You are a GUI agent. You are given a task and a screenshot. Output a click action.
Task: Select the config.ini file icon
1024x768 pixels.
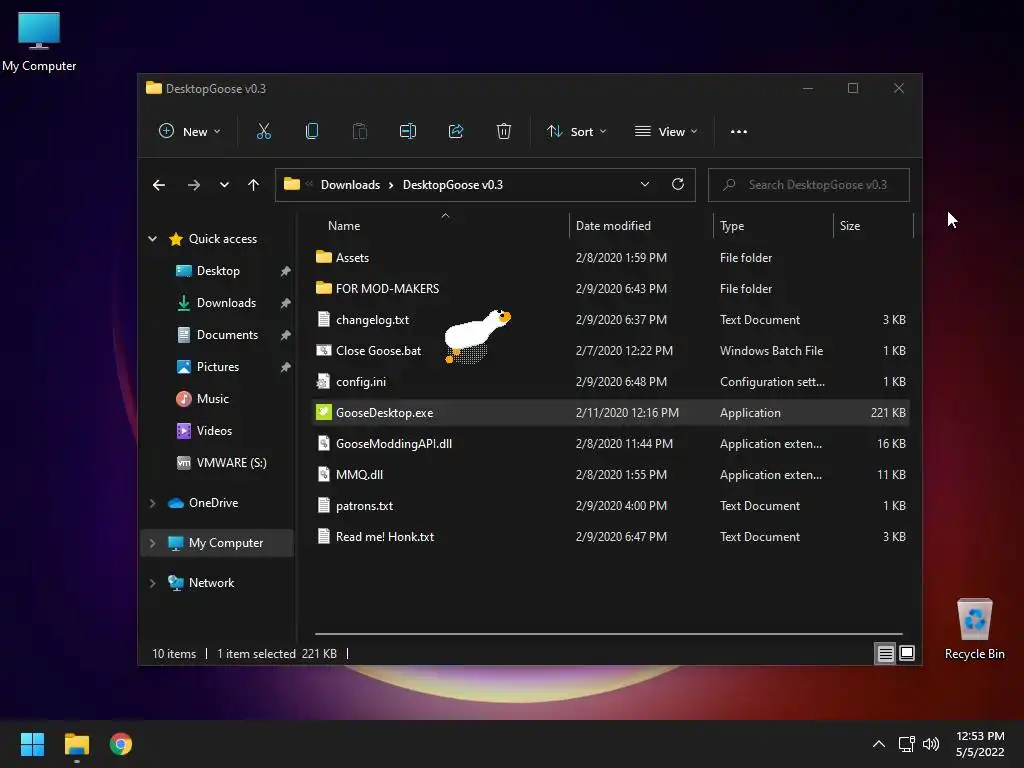323,381
